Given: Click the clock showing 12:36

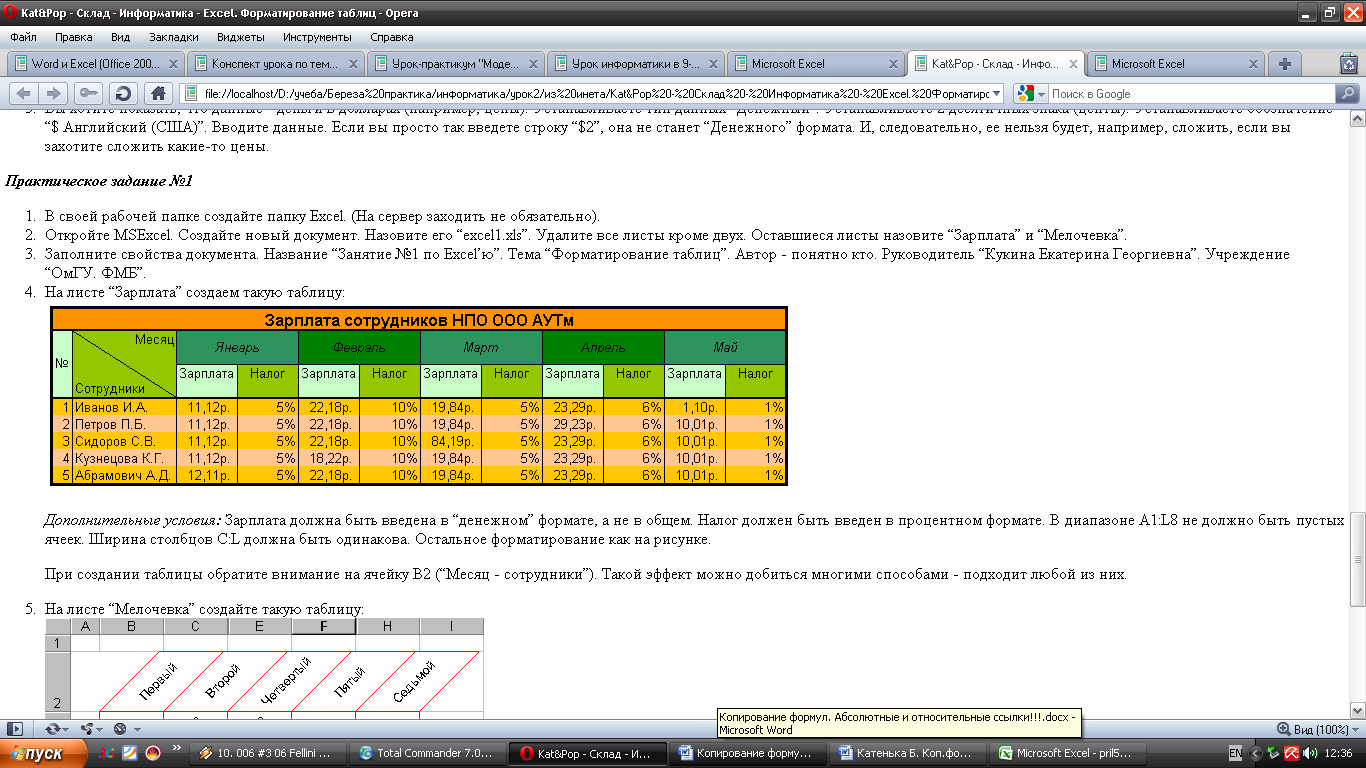Looking at the screenshot, I should [1339, 753].
